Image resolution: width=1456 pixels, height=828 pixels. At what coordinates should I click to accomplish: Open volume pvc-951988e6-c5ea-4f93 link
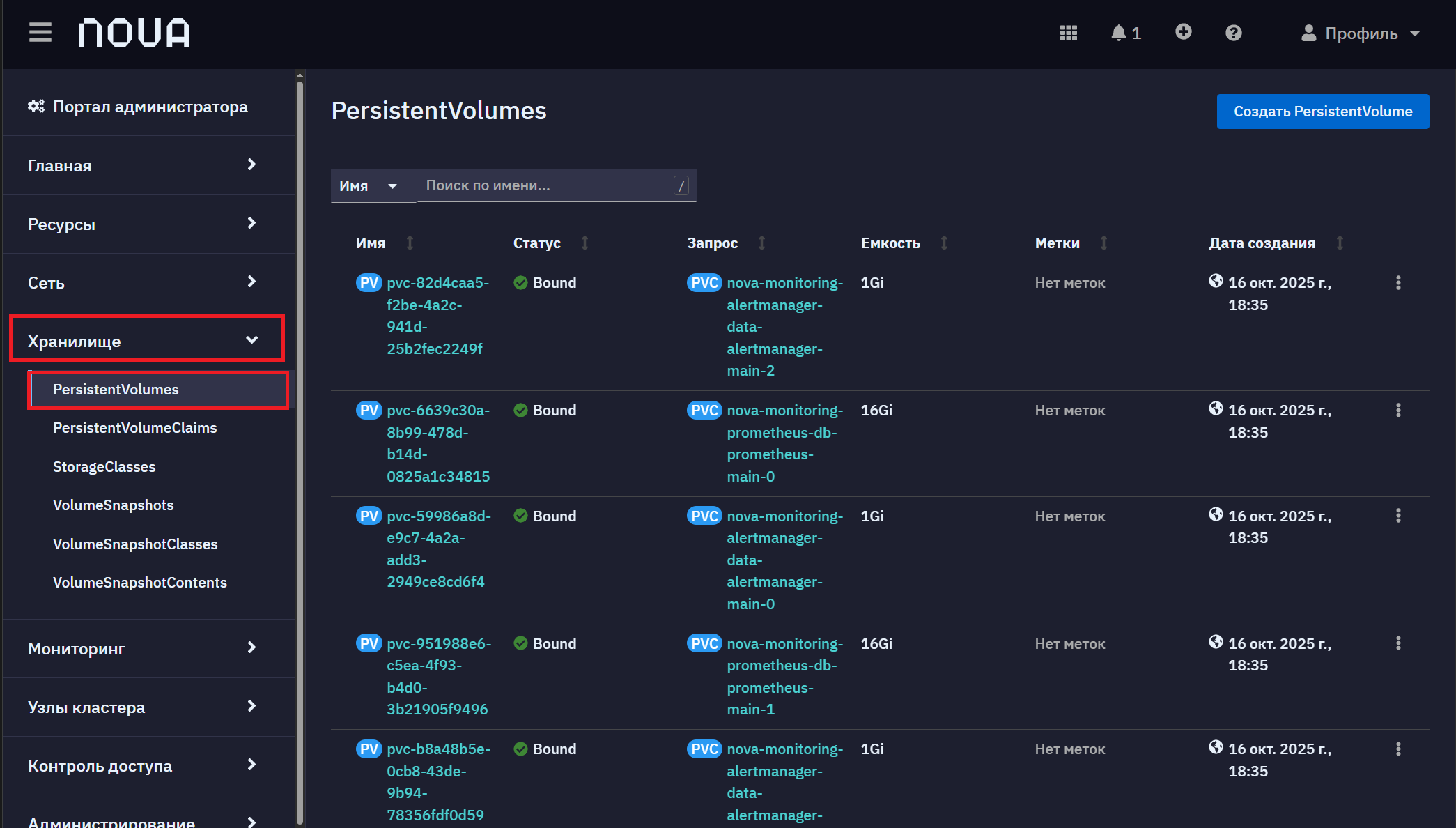[x=439, y=676]
